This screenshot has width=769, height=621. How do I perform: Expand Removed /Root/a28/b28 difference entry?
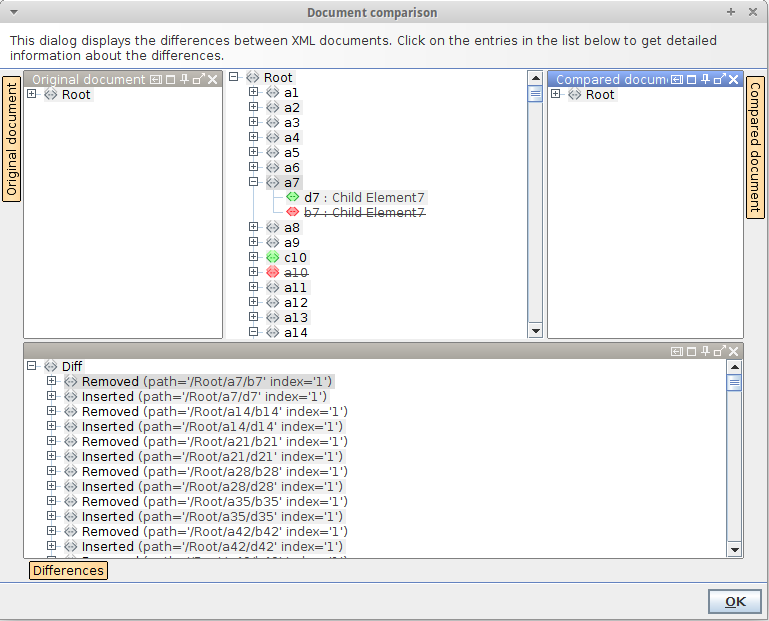51,471
